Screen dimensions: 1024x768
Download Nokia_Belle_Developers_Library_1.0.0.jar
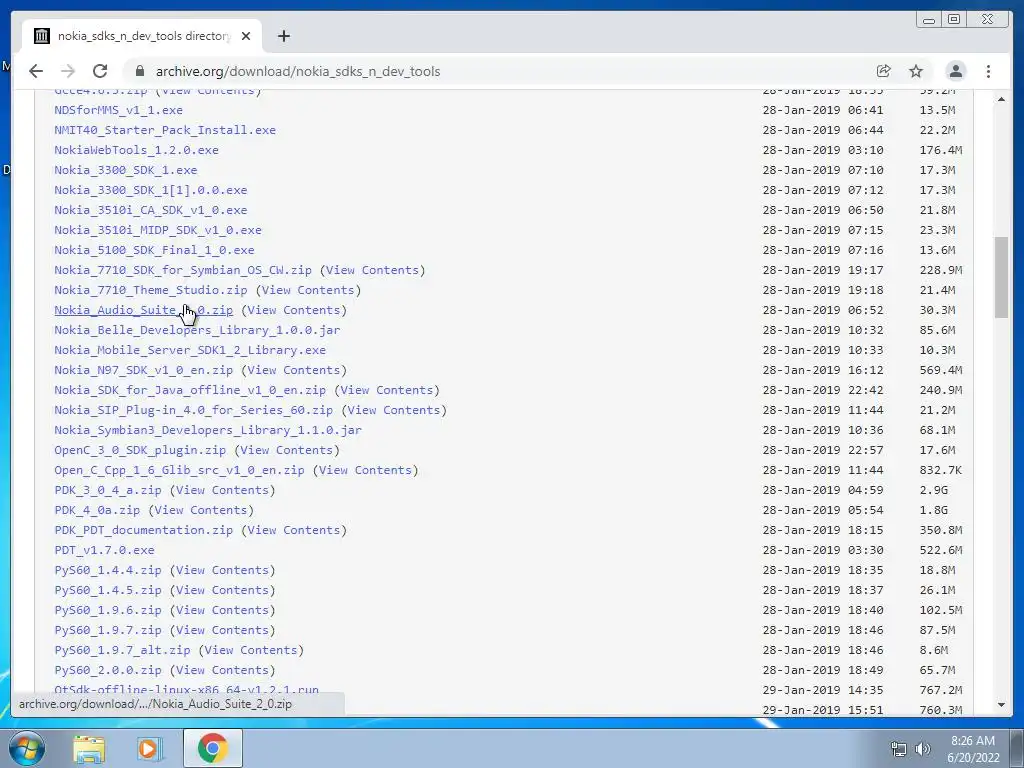click(197, 330)
